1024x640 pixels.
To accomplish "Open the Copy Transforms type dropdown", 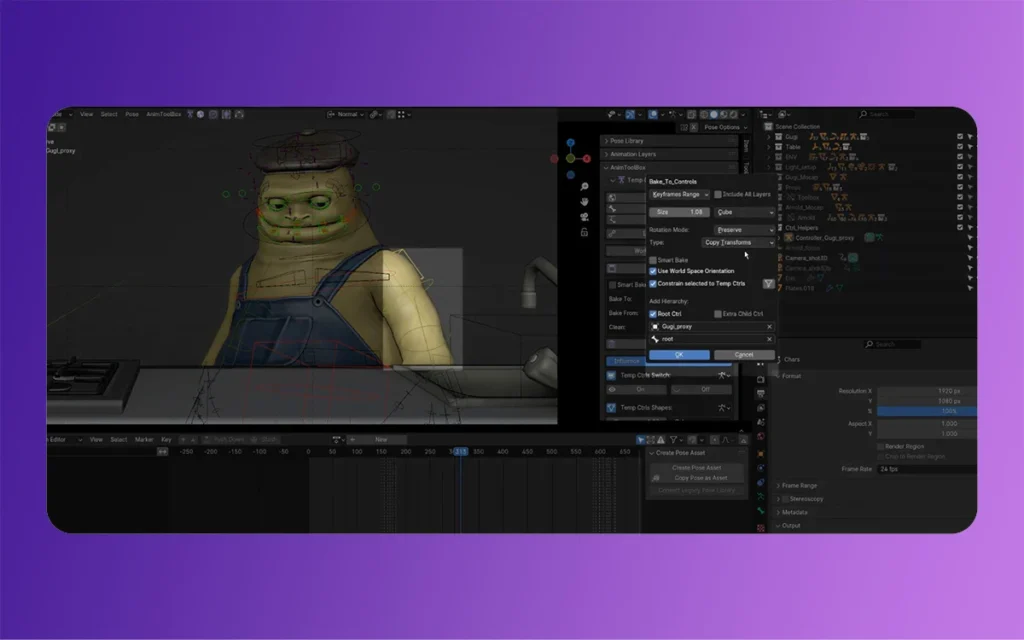I will pyautogui.click(x=739, y=242).
